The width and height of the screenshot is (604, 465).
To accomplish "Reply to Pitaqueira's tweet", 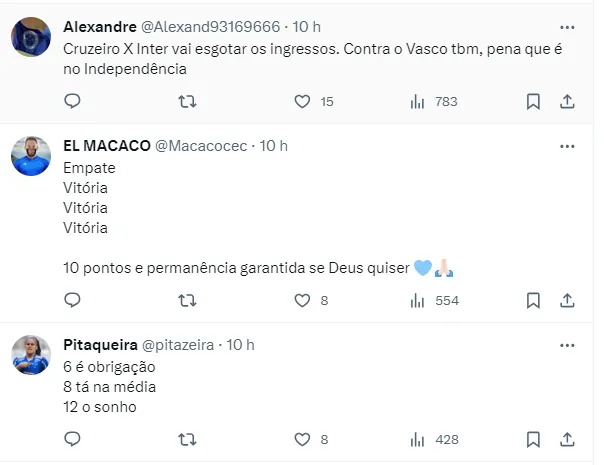I will coord(72,439).
